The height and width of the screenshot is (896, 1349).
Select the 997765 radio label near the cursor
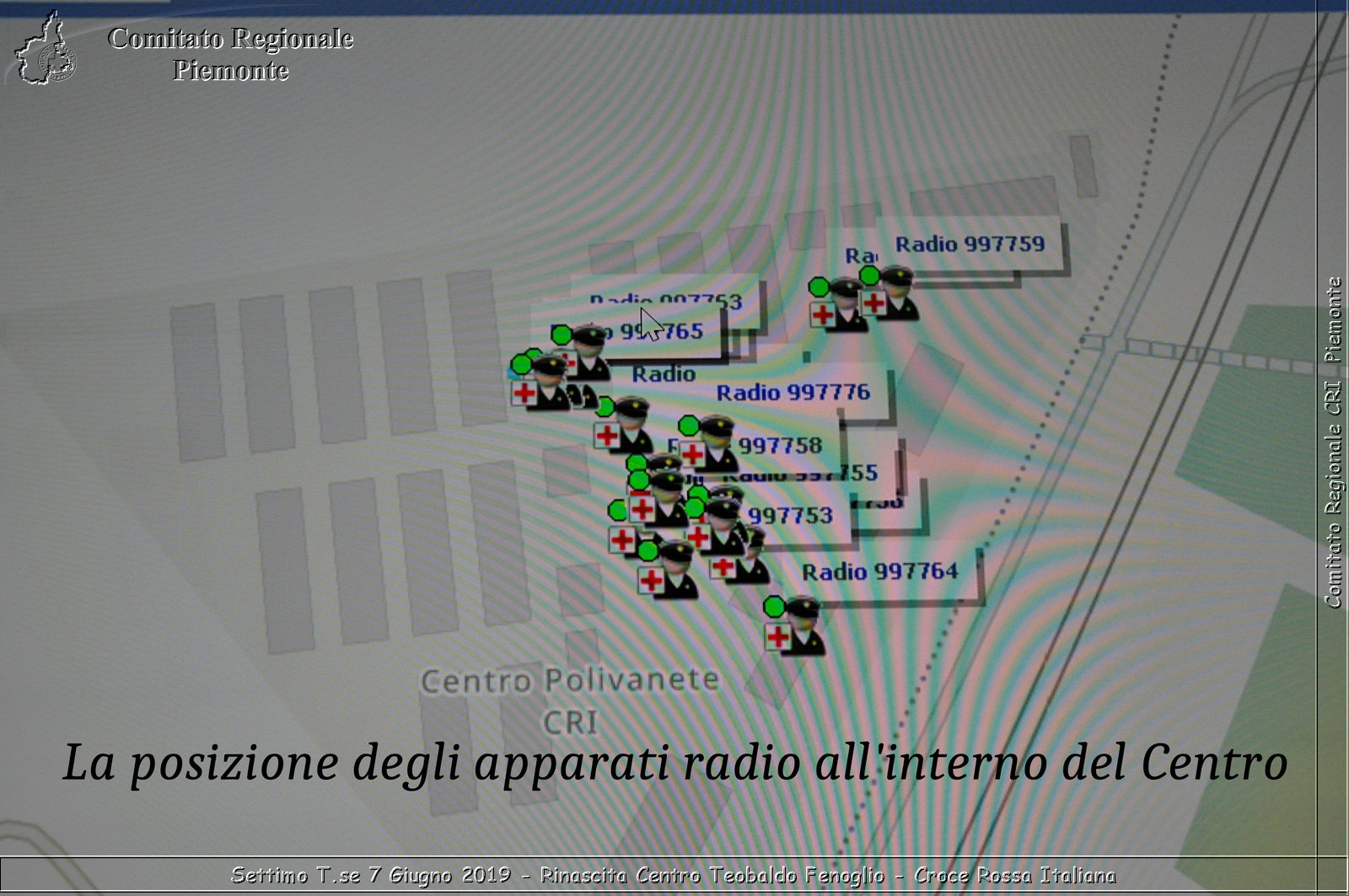(x=628, y=331)
